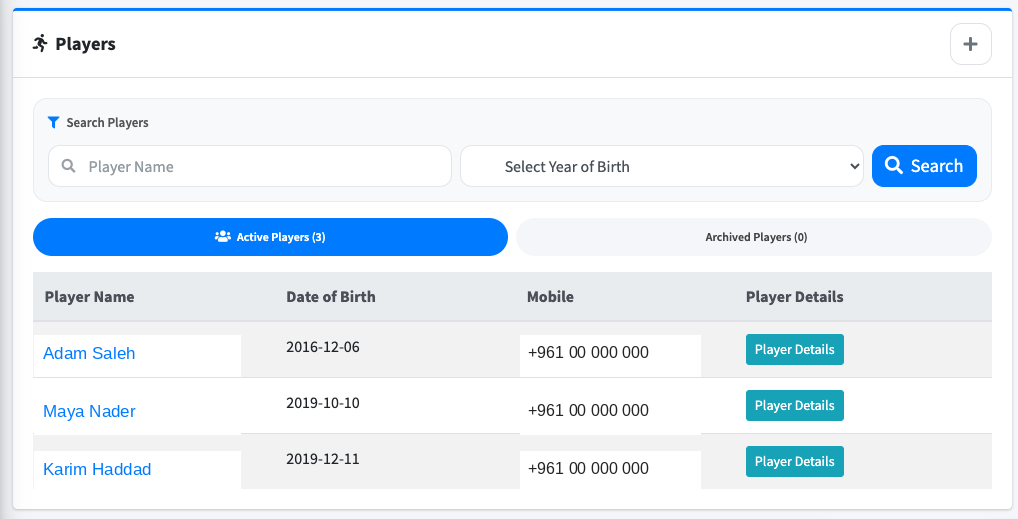
Task: Click the magnifier icon inside Player Name field
Action: point(68,166)
